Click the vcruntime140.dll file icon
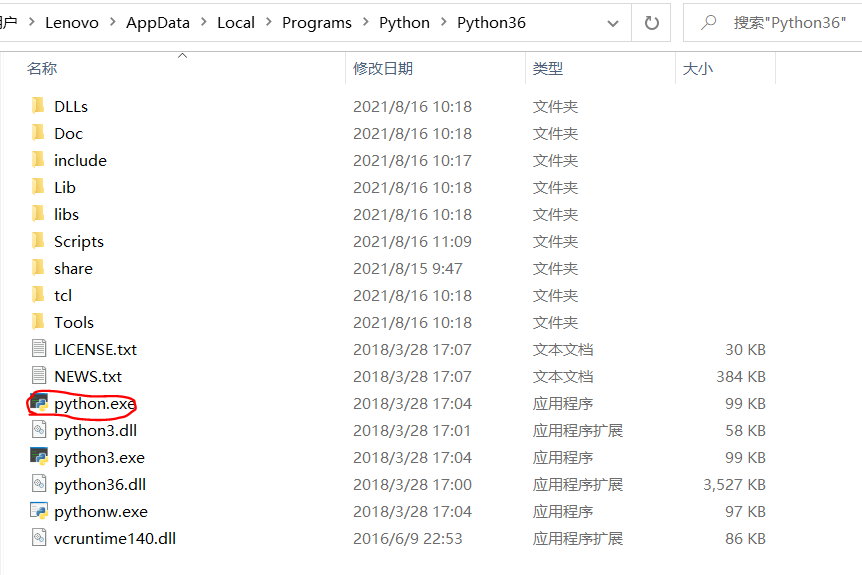Image resolution: width=862 pixels, height=575 pixels. click(x=38, y=537)
